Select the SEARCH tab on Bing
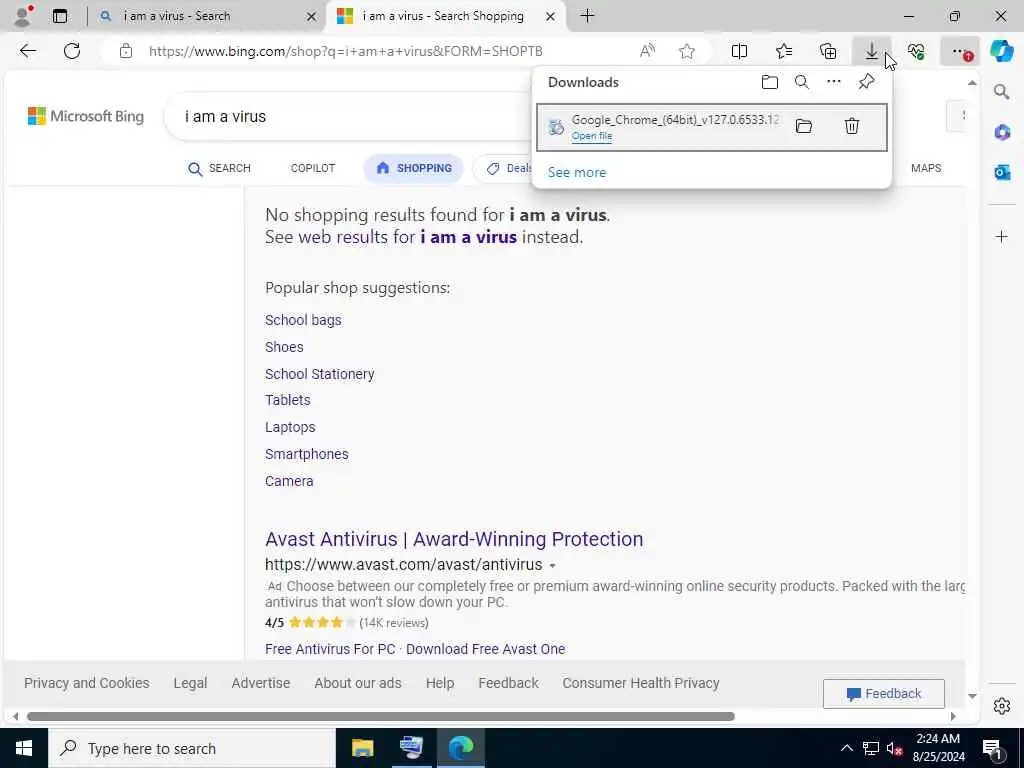1024x768 pixels. [x=219, y=168]
